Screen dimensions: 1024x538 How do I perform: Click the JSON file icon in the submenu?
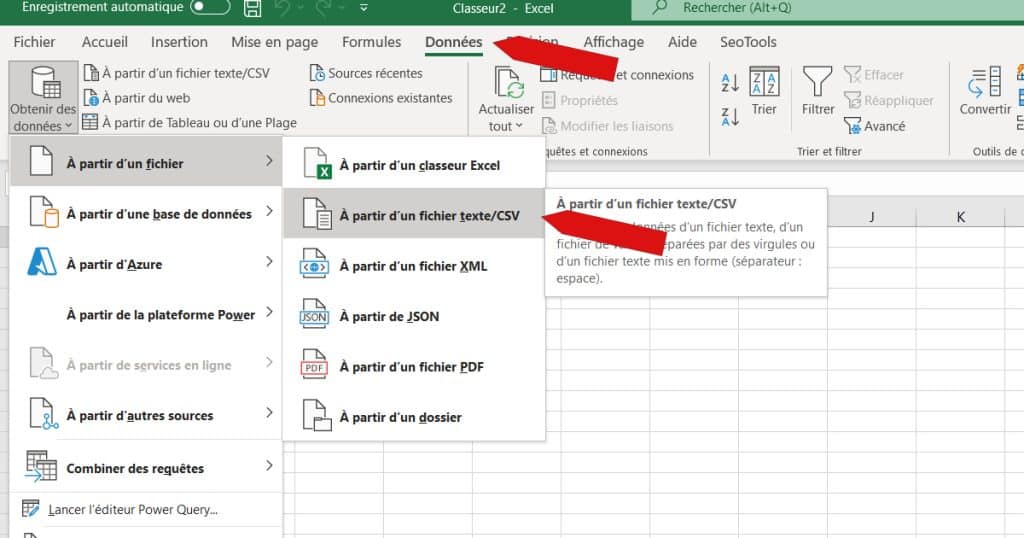pyautogui.click(x=314, y=315)
